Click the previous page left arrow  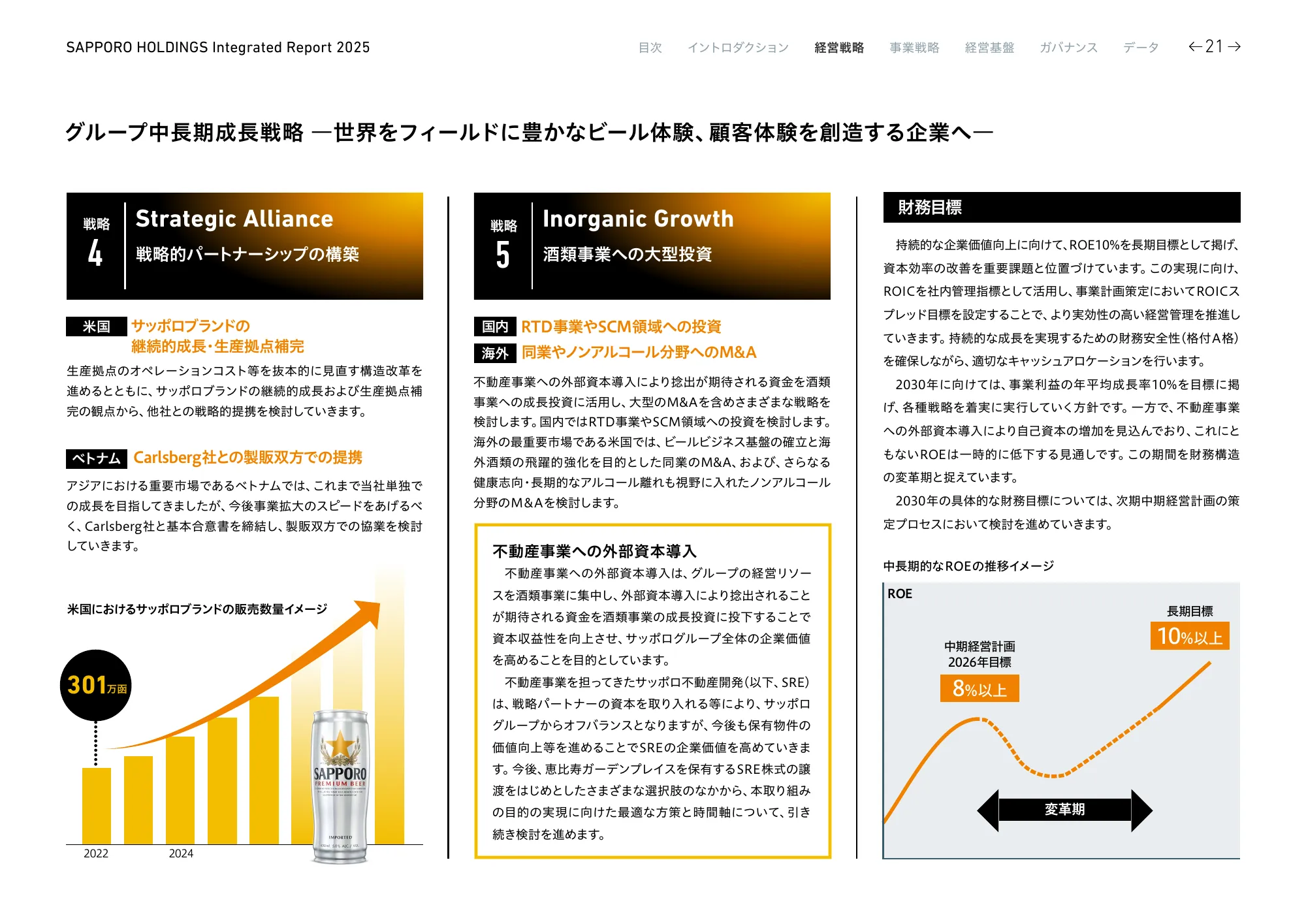(x=1195, y=46)
